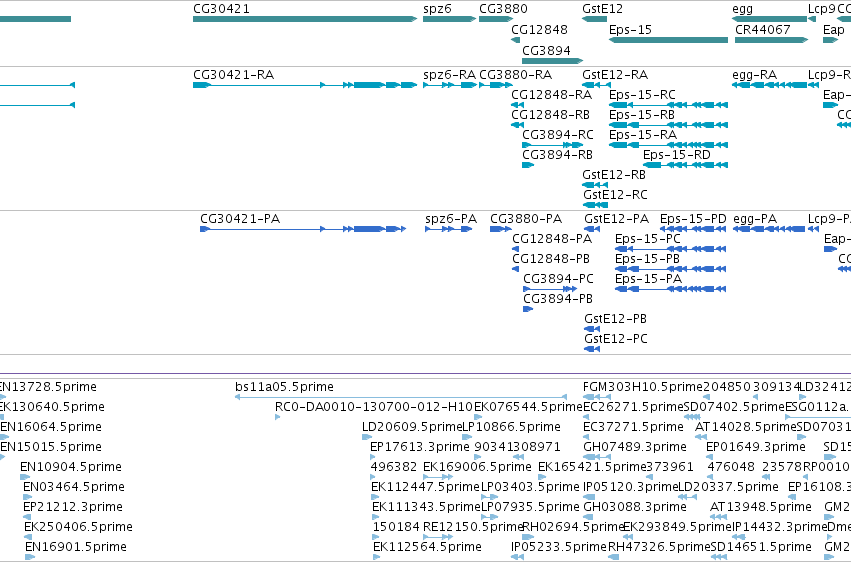Screen dimensions: 851x562
Task: Click the spz6 gene label
Action: coord(437,9)
